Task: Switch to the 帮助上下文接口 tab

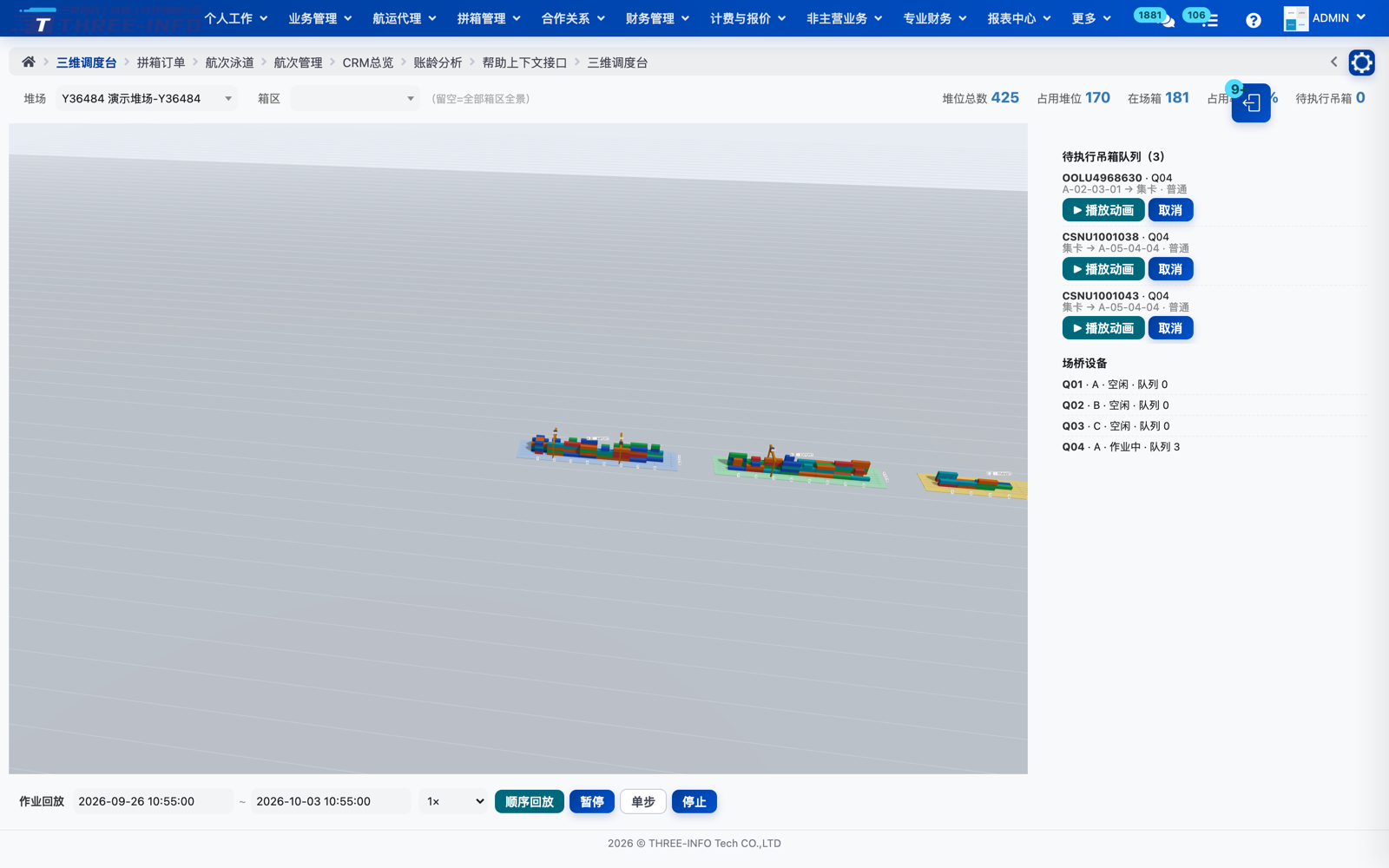Action: point(524,62)
